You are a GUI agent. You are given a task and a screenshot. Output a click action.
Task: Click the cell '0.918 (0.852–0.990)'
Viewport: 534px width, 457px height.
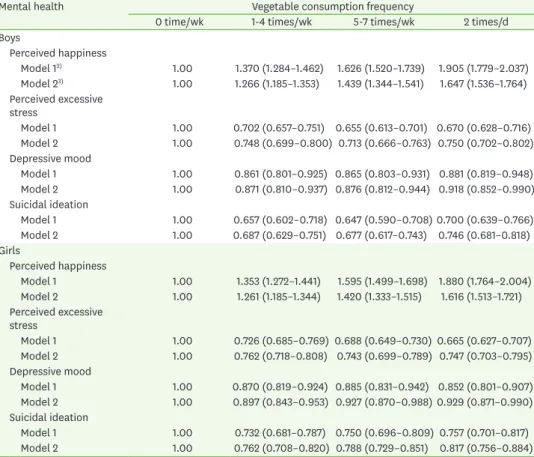tap(486, 189)
